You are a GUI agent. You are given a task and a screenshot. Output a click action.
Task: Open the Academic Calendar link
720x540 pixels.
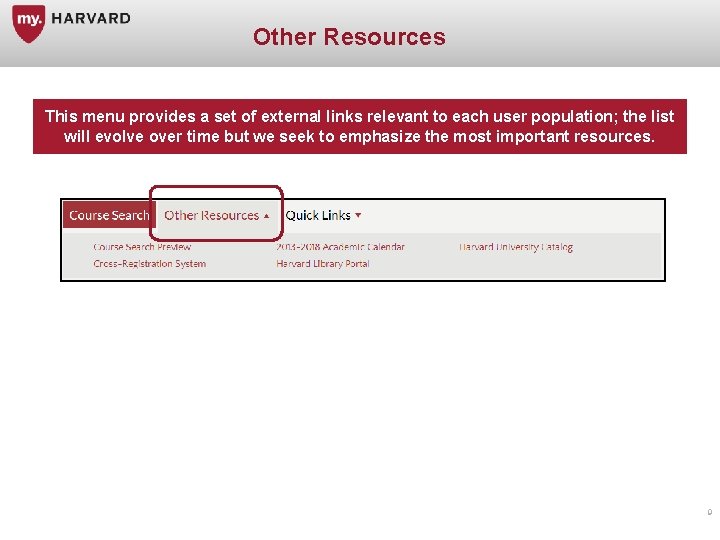click(340, 247)
